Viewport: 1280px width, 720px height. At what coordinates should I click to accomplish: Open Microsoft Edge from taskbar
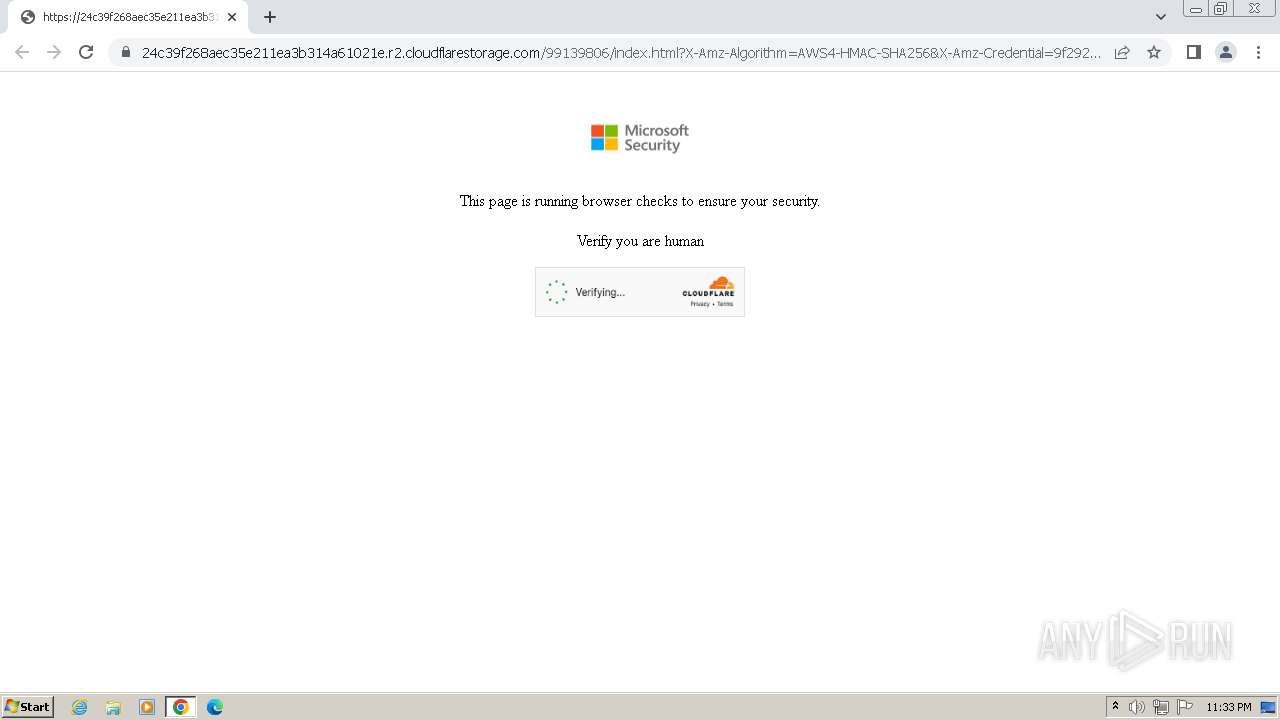click(215, 707)
